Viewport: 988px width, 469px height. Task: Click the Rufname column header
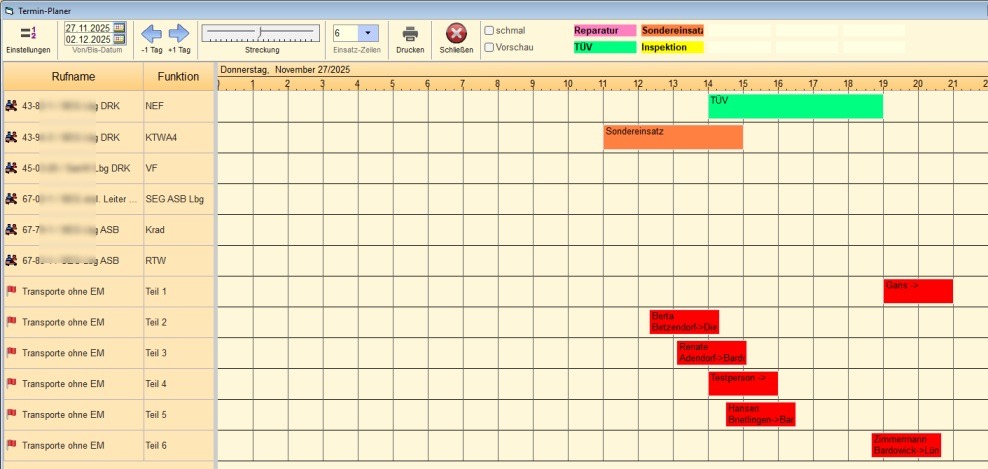[73, 77]
